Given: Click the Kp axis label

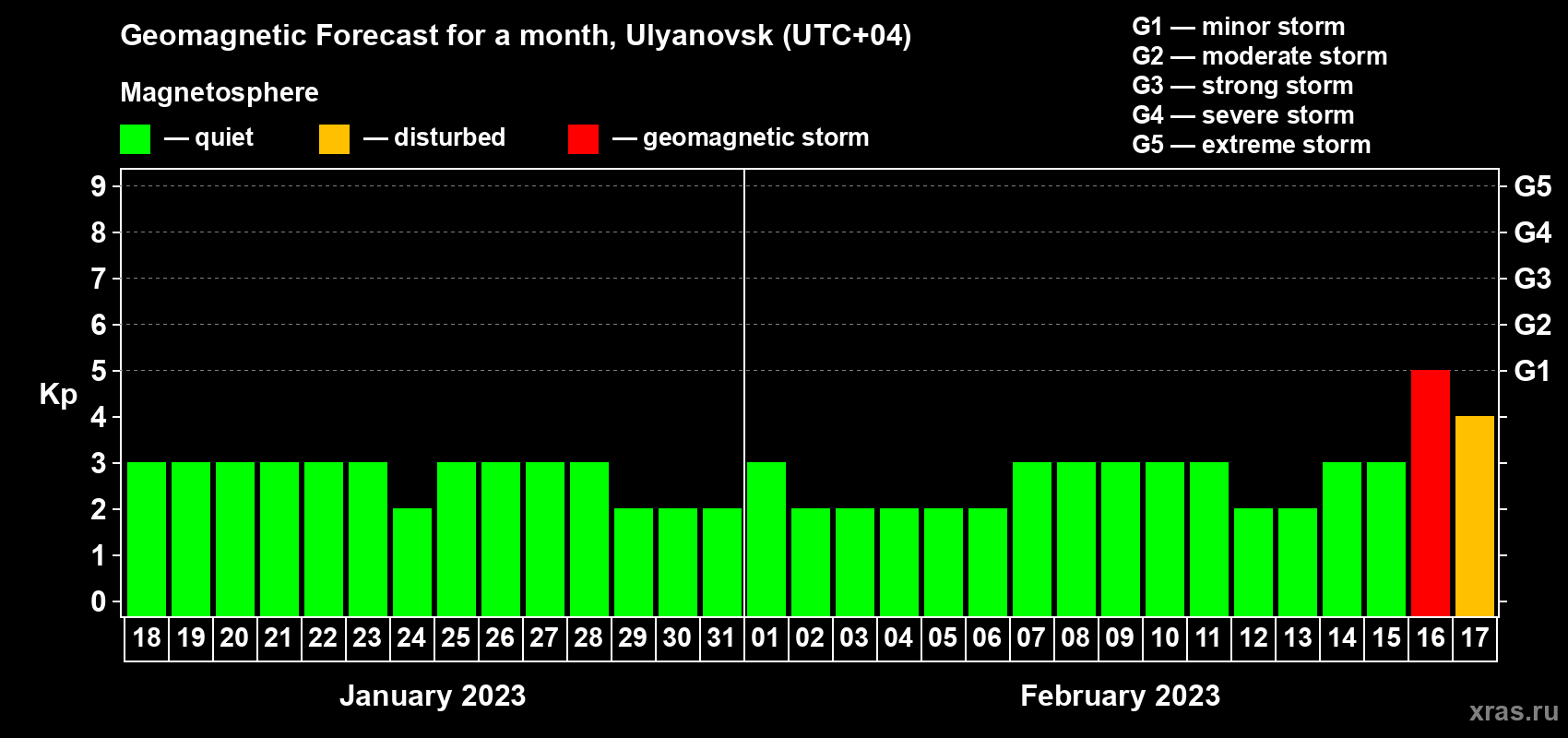Looking at the screenshot, I should [58, 395].
